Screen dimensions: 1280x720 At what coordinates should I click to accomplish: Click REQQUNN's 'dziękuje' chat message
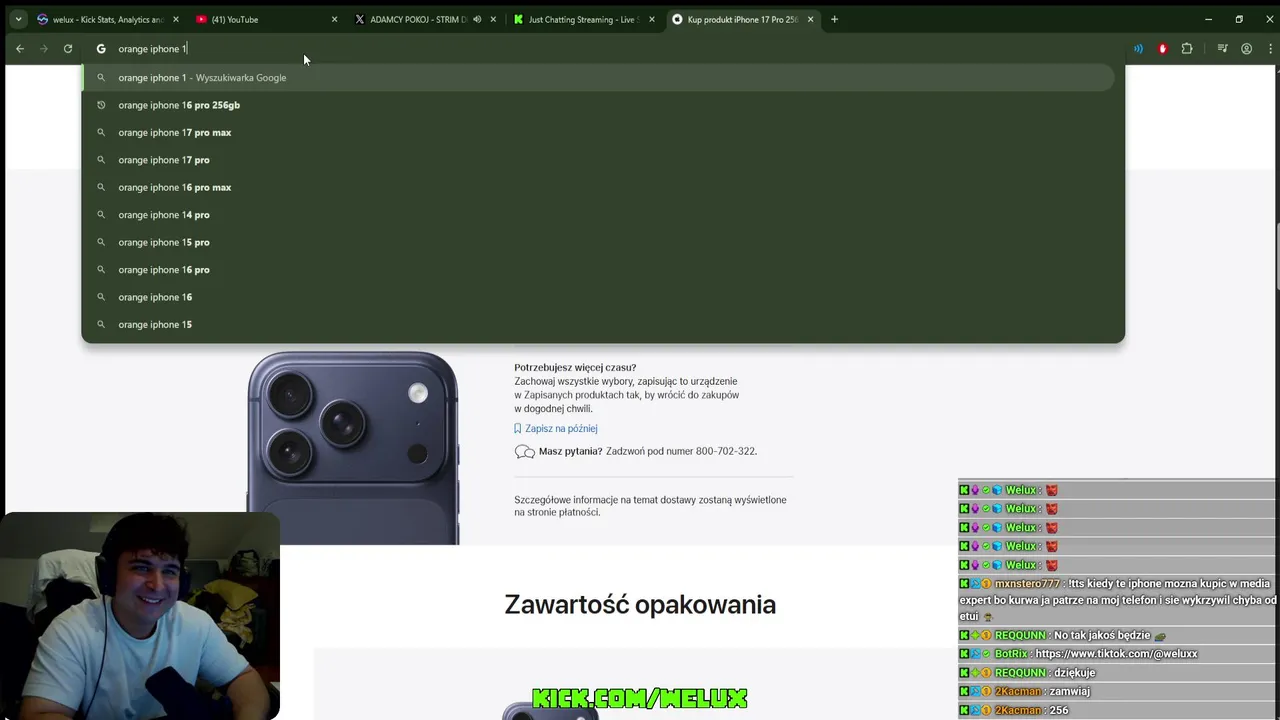point(1074,673)
